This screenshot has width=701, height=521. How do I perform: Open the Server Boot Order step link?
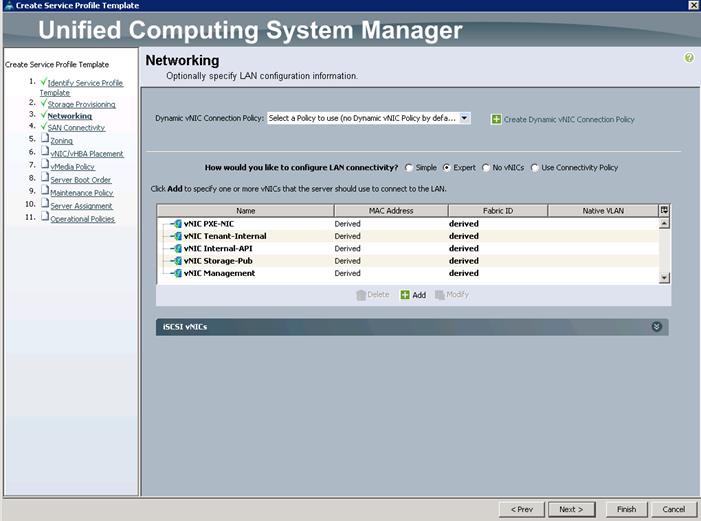80,179
